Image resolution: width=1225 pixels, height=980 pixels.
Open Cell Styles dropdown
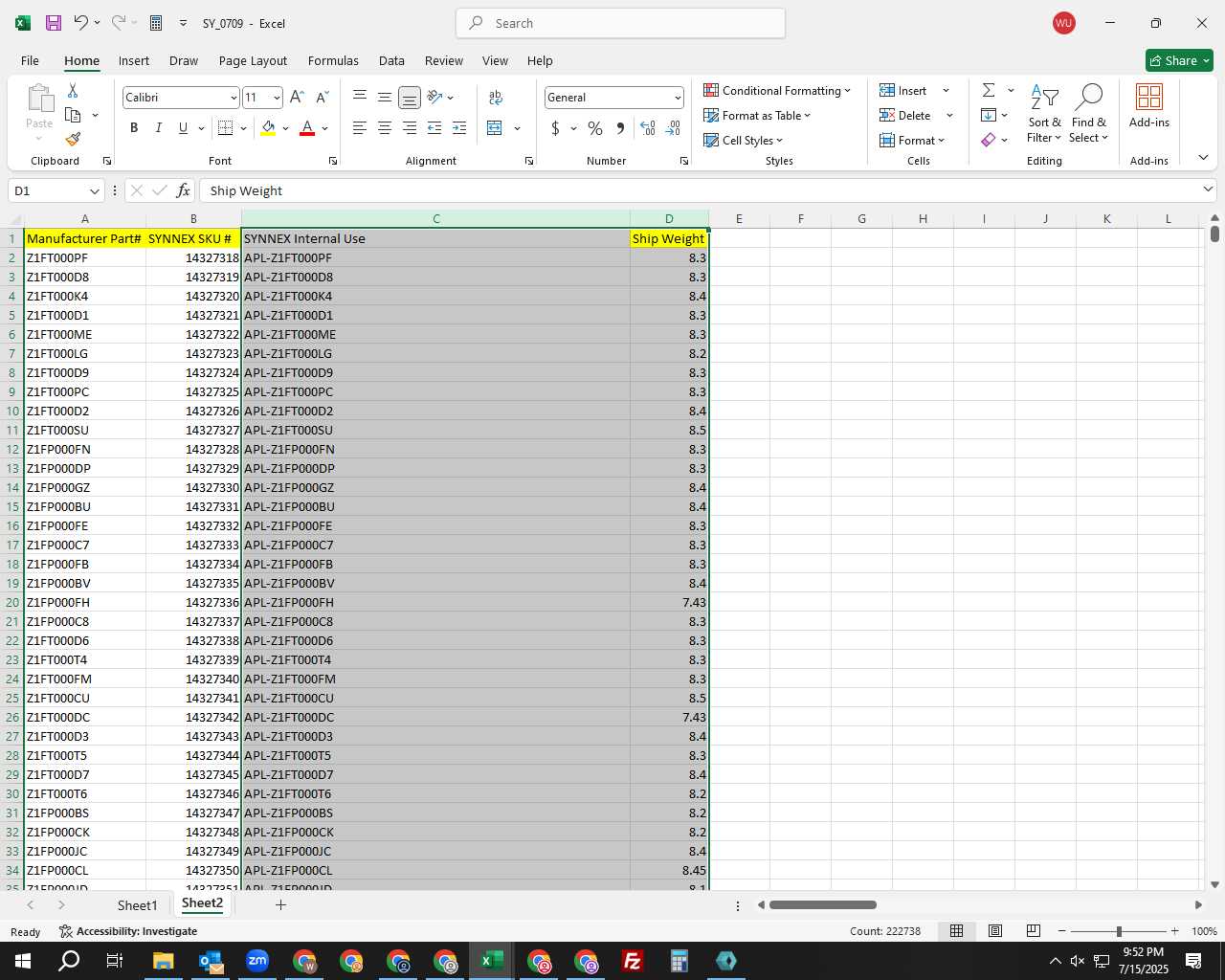click(x=744, y=140)
